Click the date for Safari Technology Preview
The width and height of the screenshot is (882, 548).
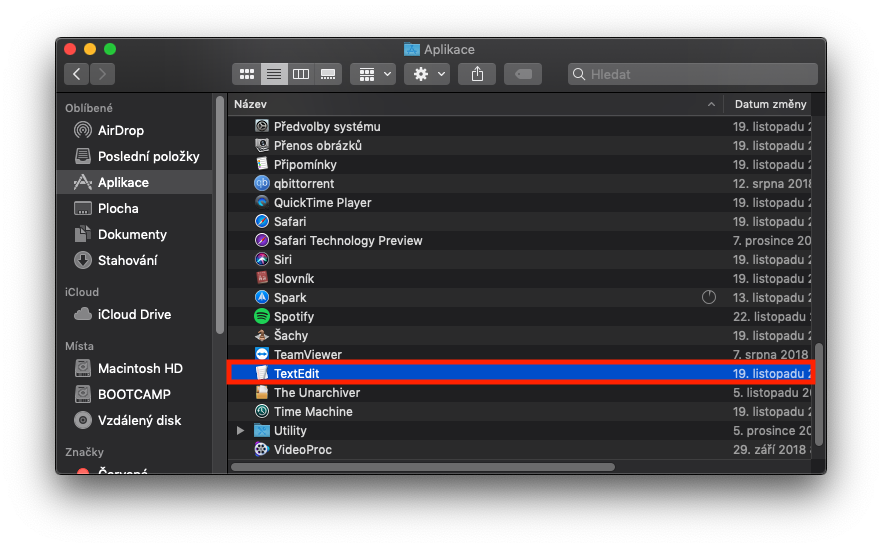click(772, 240)
